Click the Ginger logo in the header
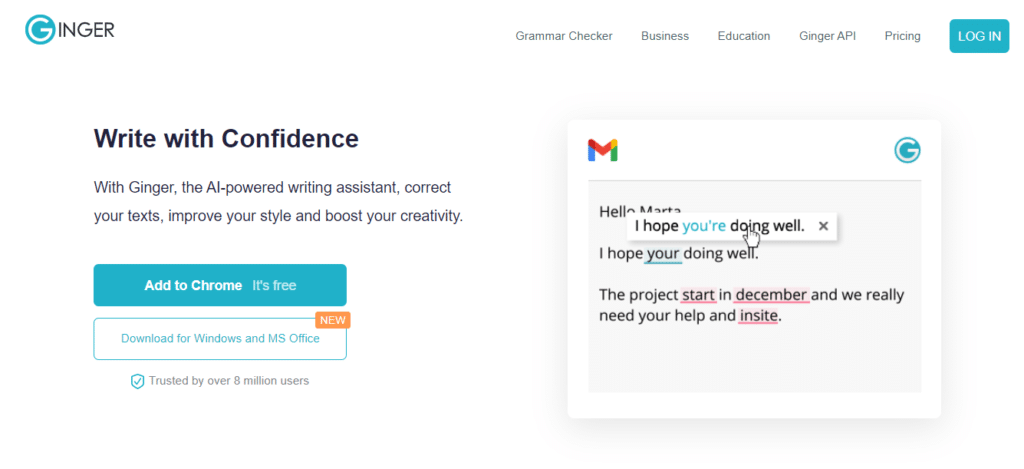 click(70, 30)
